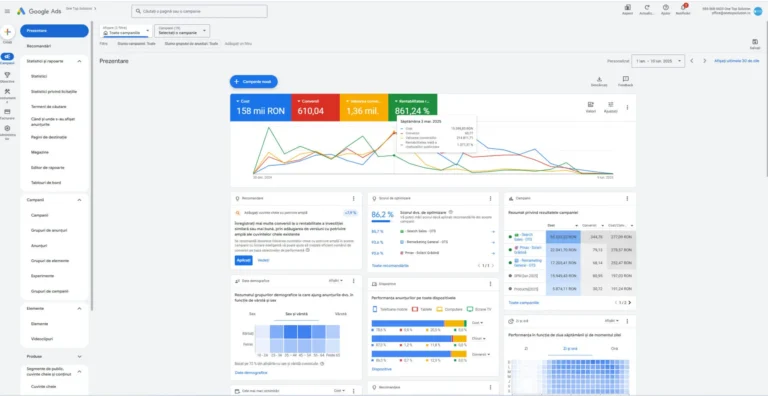This screenshot has width=768, height=396.
Task: Switch to Zi tab in Zi și oră card
Action: point(527,348)
